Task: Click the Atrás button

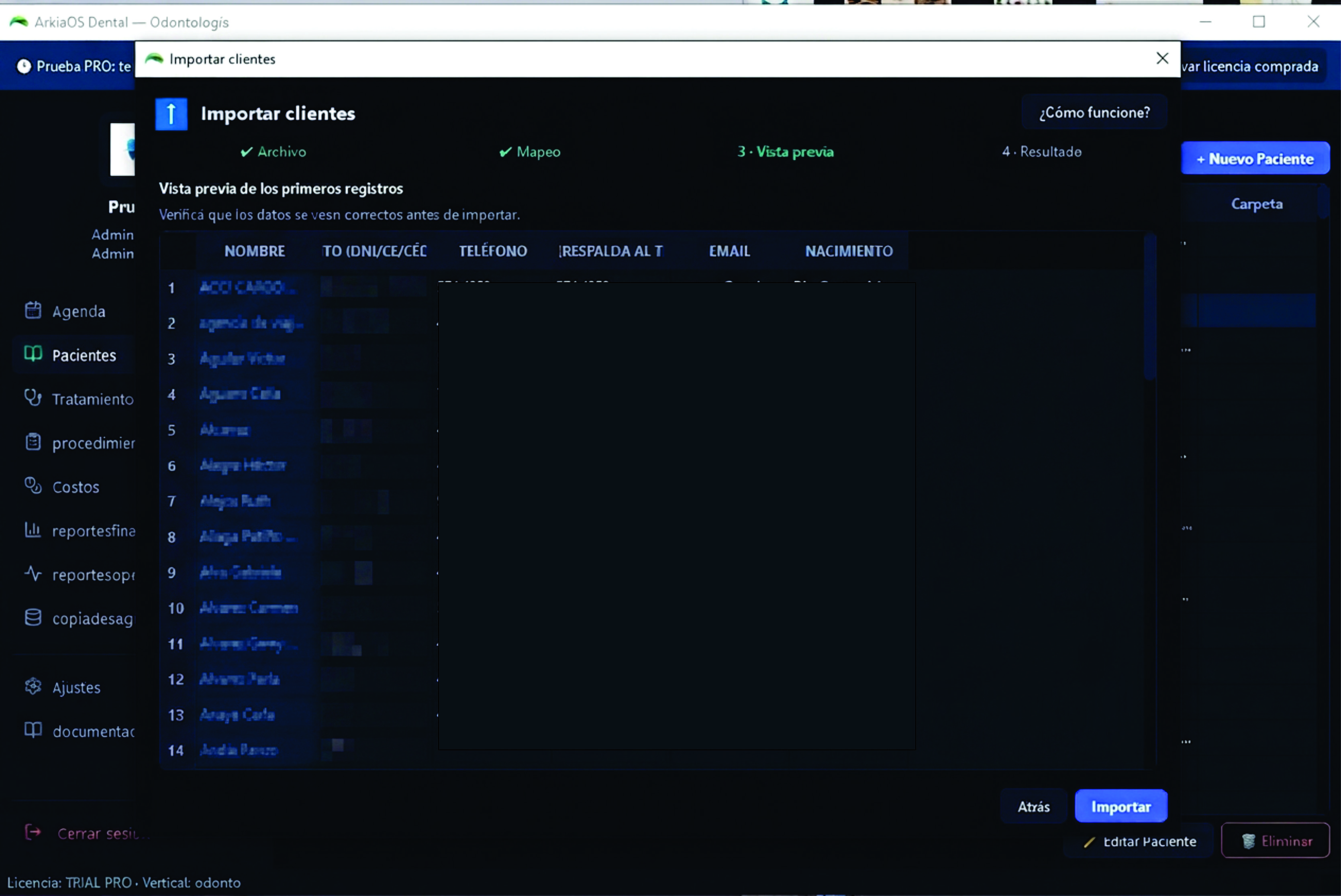Action: (1033, 806)
